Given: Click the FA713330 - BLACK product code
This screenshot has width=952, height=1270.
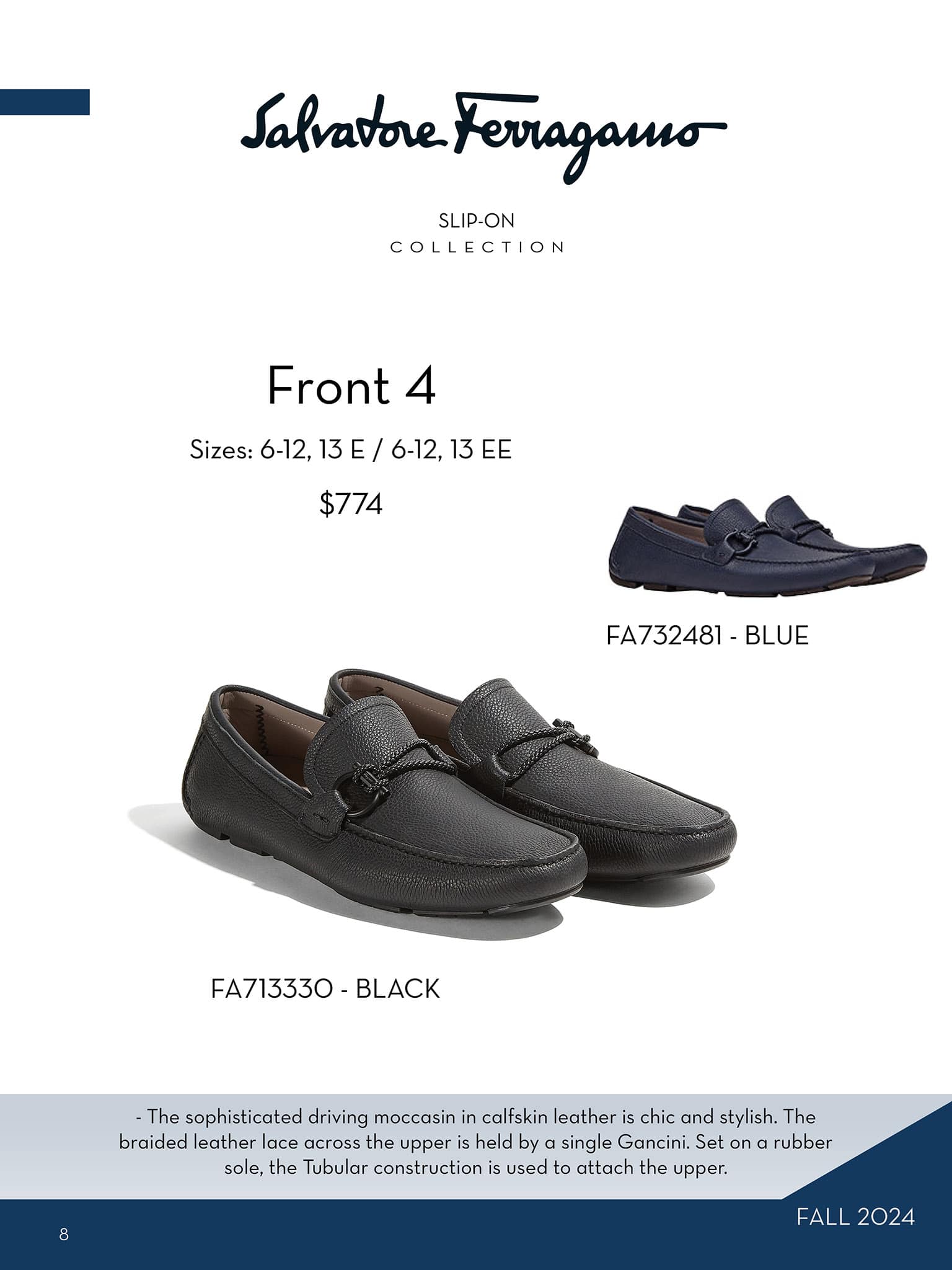Looking at the screenshot, I should 325,988.
